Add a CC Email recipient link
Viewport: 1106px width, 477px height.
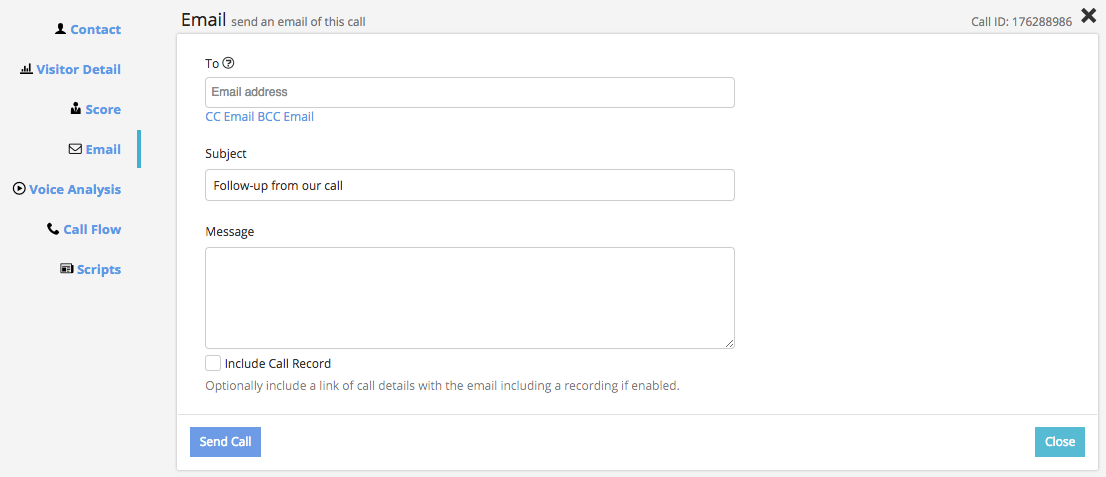(x=229, y=117)
